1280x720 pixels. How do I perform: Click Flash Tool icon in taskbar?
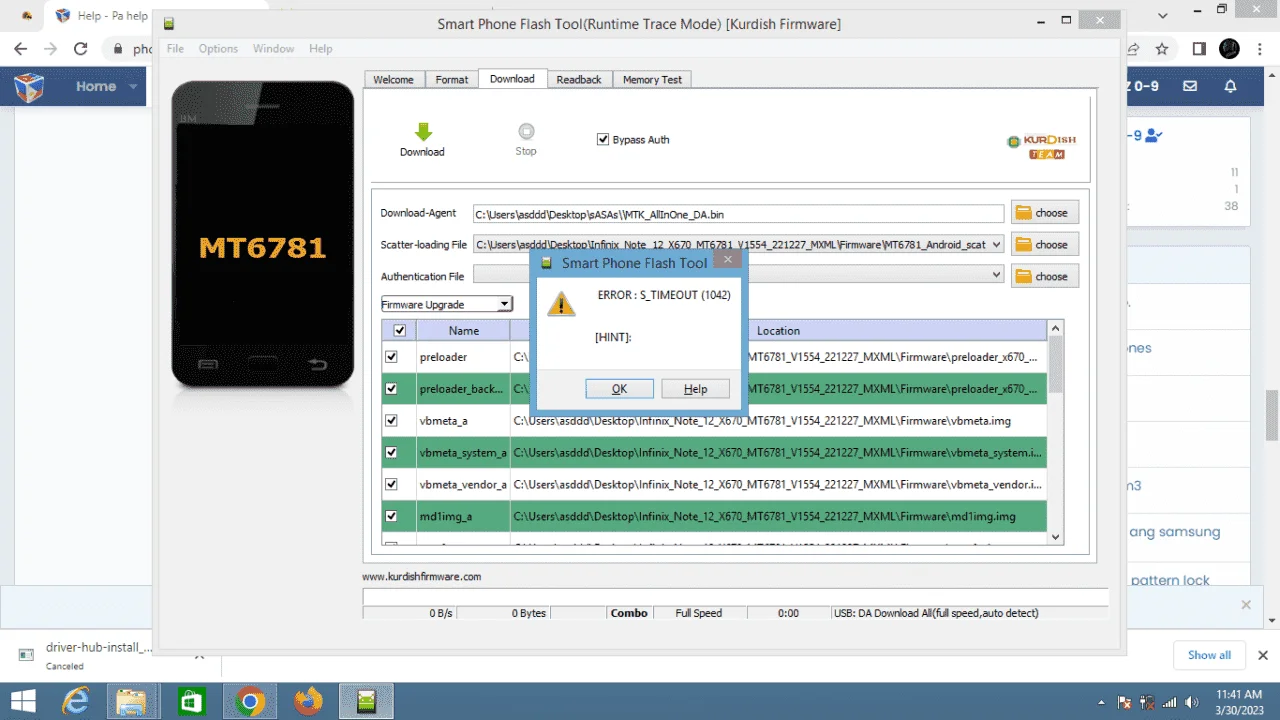366,701
